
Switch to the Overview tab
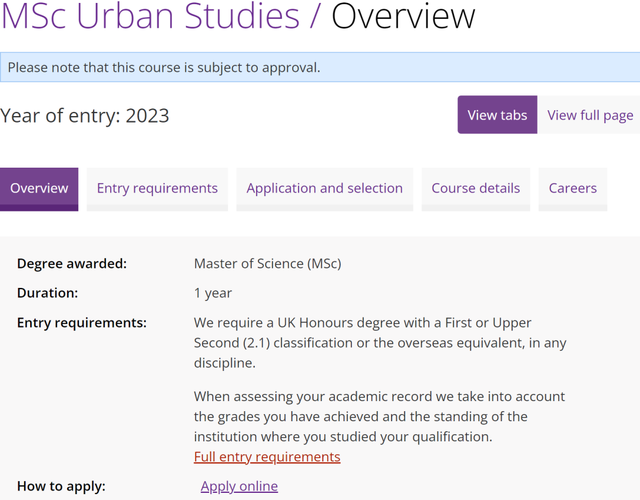pyautogui.click(x=39, y=188)
